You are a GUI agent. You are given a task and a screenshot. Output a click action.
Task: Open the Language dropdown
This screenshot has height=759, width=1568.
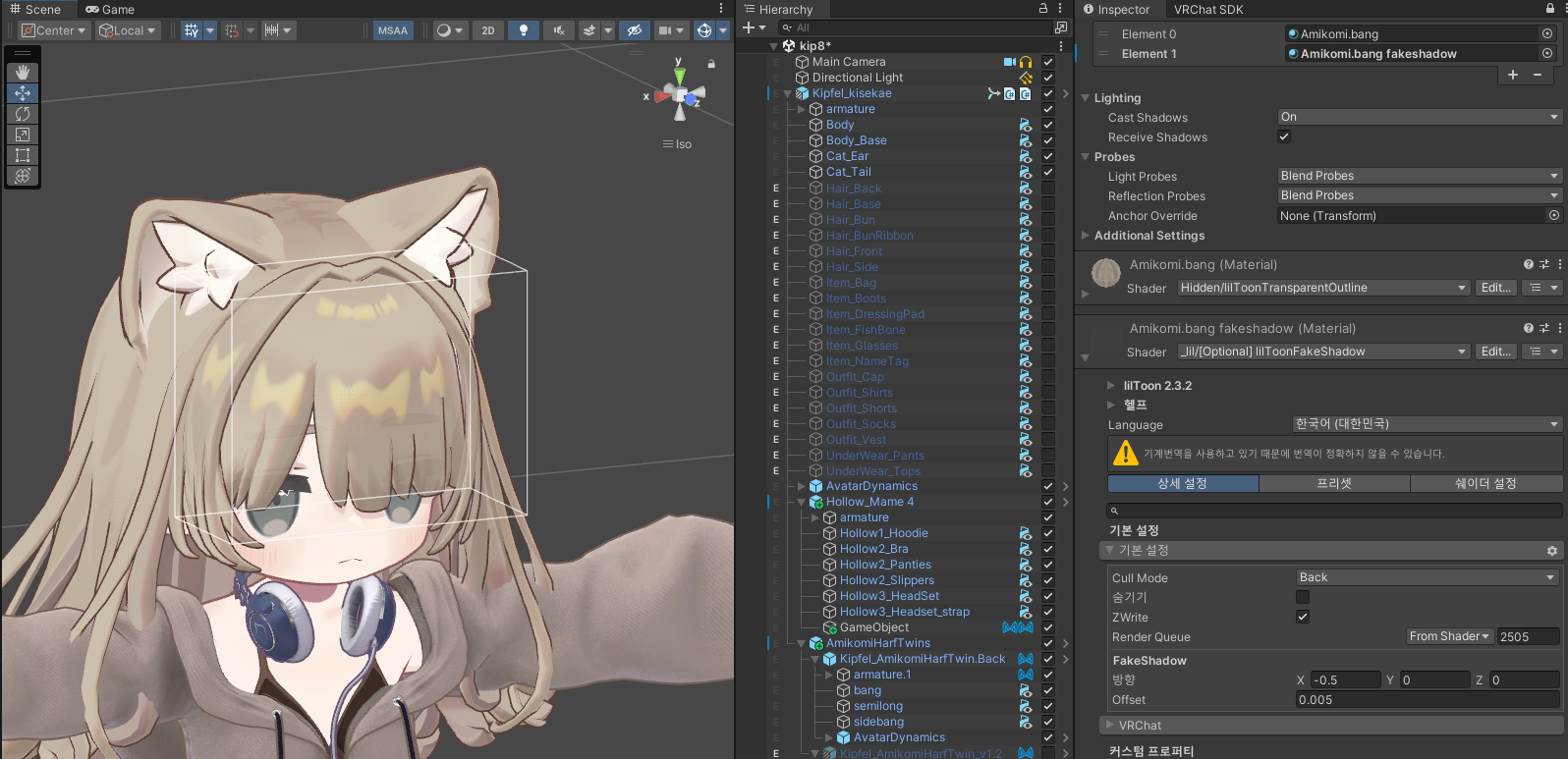click(x=1427, y=424)
